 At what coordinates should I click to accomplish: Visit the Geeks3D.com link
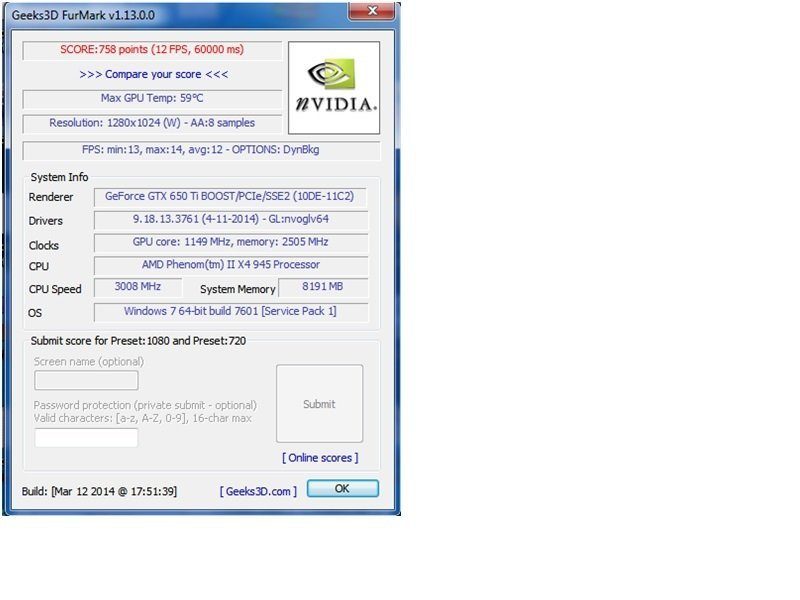[x=258, y=491]
